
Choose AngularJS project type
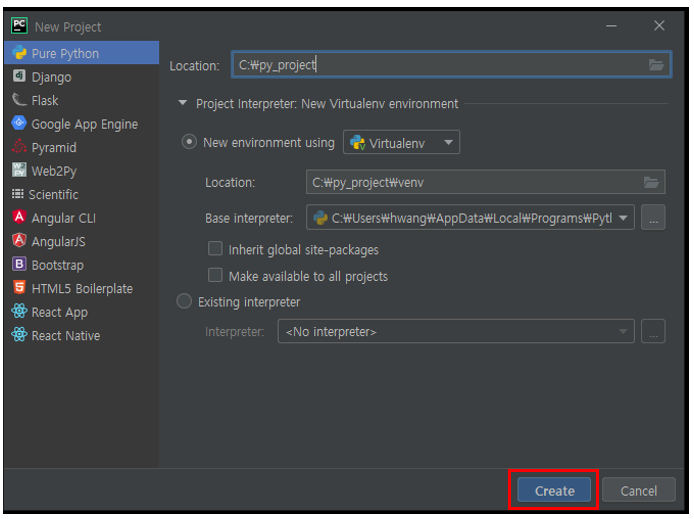pos(81,241)
